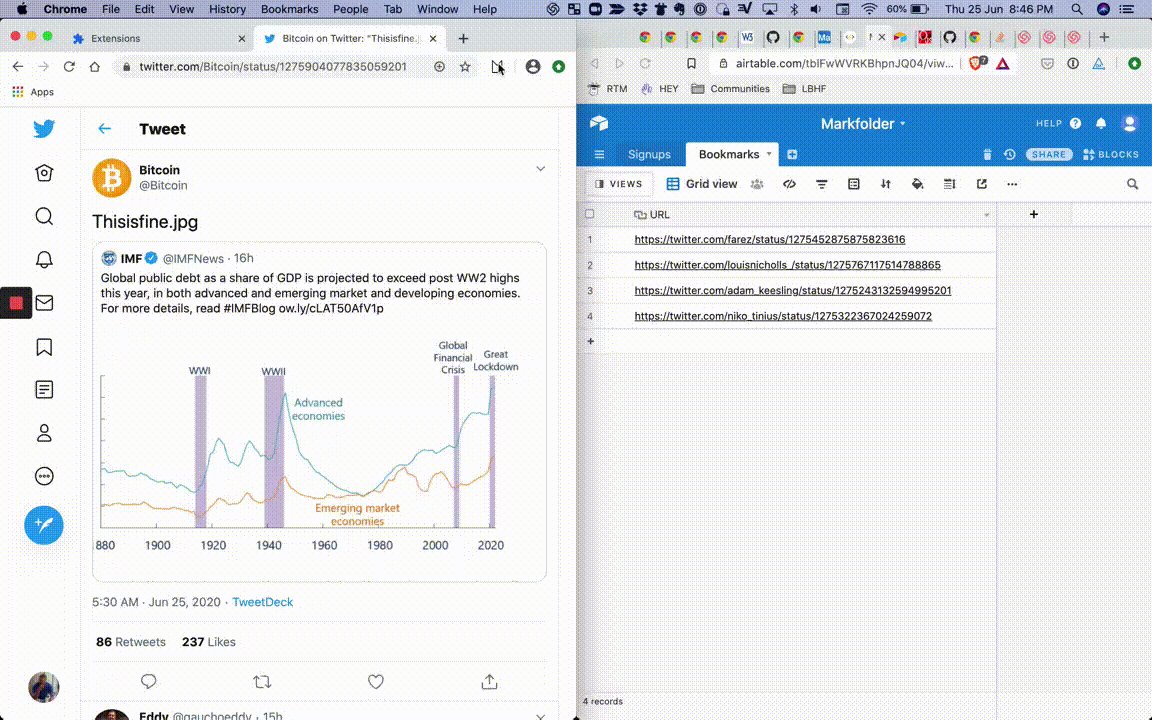
Task: Open adam_keesling tweet URL row 3
Action: pos(793,291)
